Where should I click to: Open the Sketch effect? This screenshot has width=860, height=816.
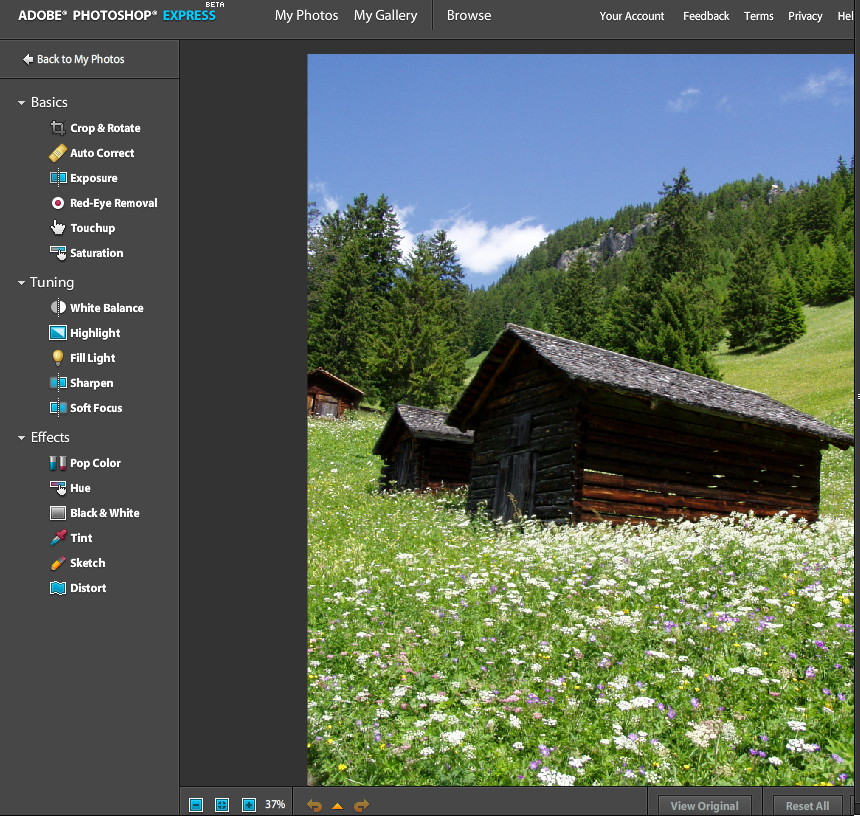pyautogui.click(x=88, y=562)
